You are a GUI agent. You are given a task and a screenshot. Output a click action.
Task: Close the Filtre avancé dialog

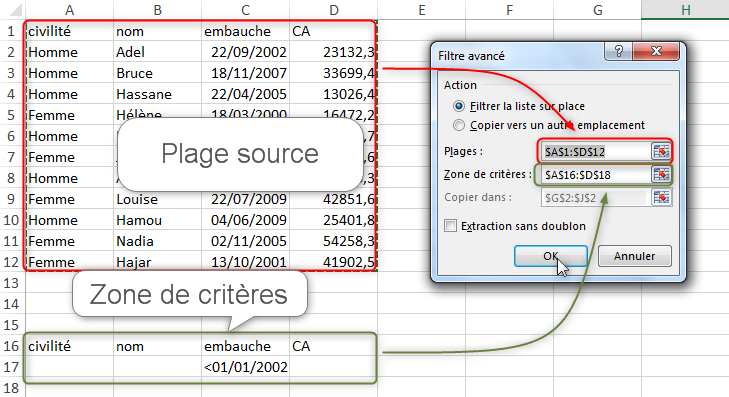click(656, 51)
